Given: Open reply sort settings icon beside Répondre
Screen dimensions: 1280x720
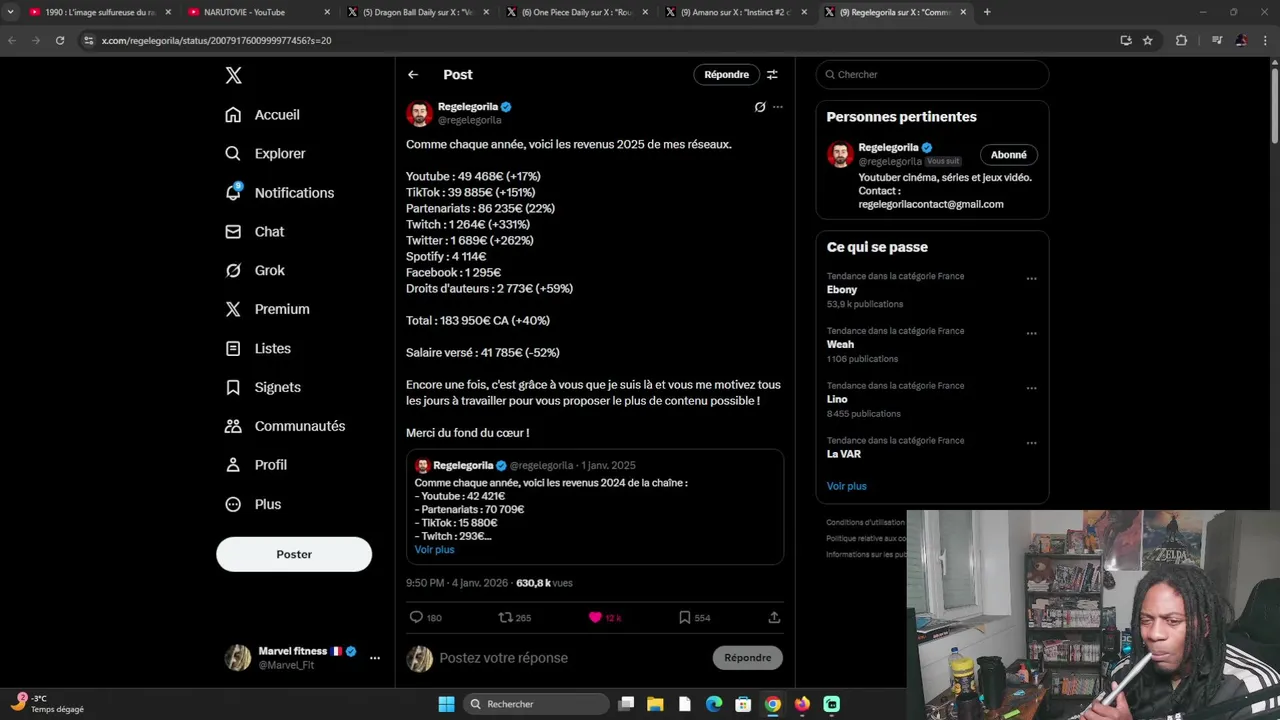Looking at the screenshot, I should point(772,75).
